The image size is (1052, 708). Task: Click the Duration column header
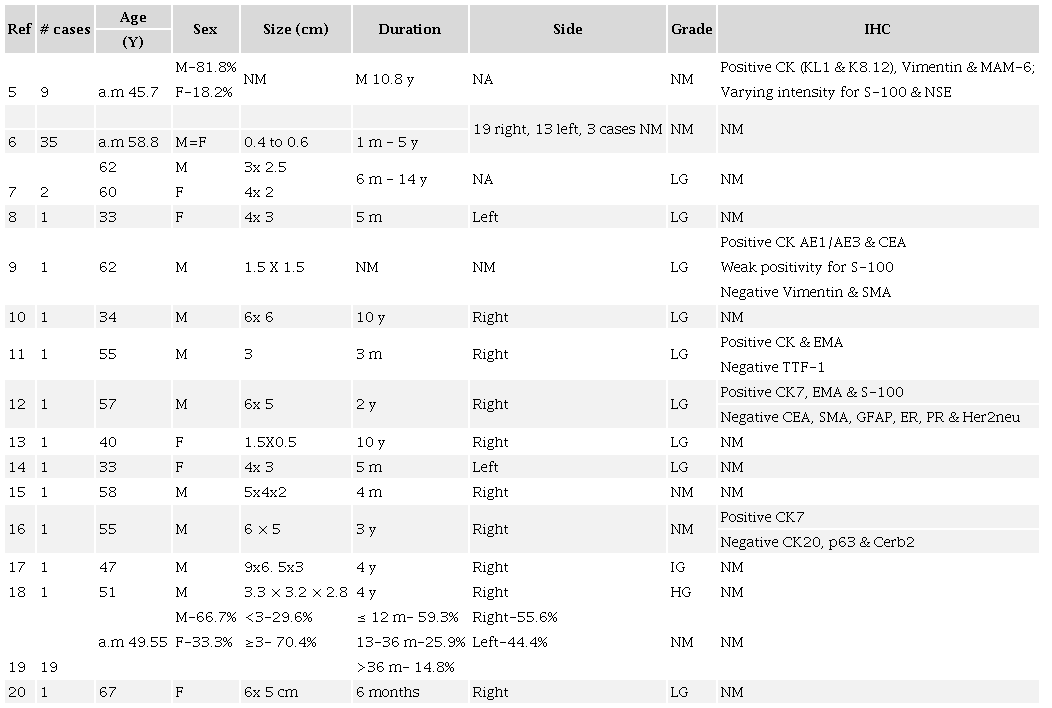point(409,29)
